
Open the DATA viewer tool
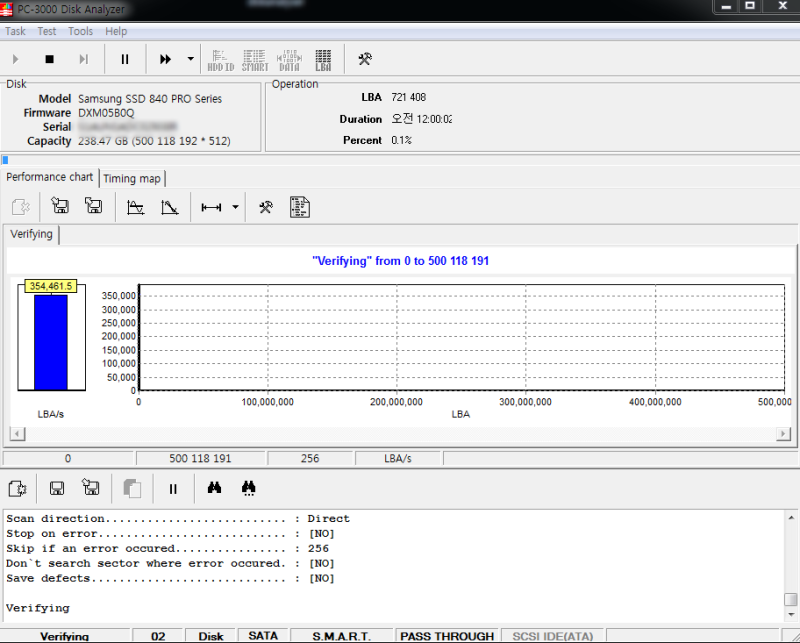point(289,60)
